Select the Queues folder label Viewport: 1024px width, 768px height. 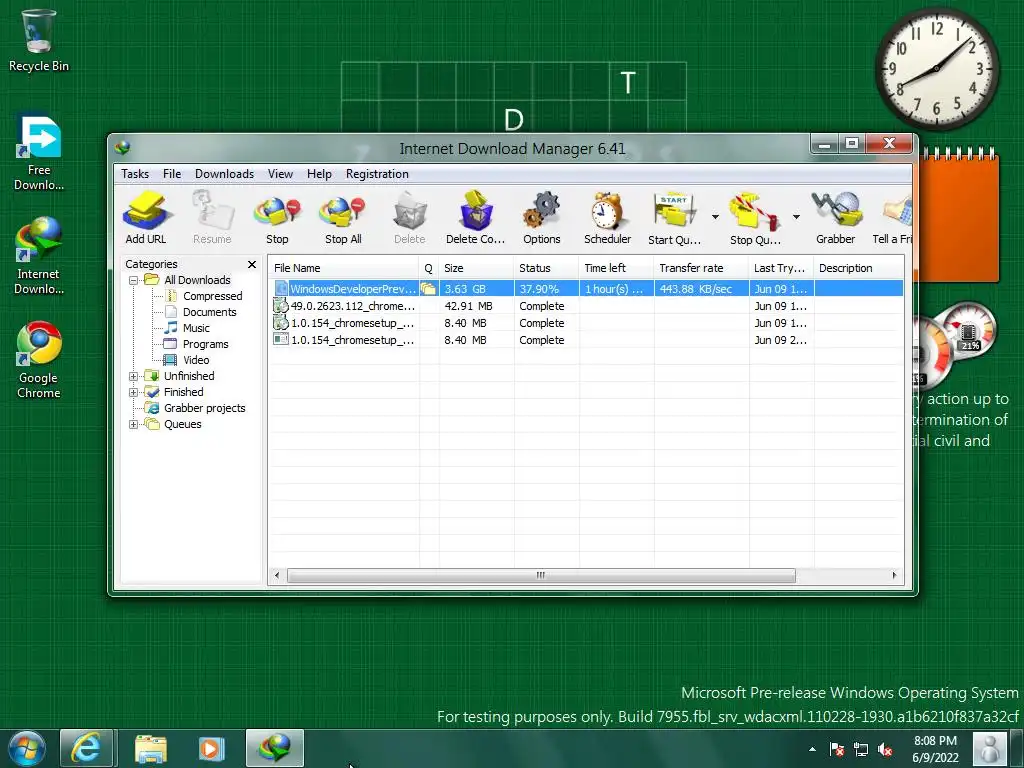coord(182,424)
